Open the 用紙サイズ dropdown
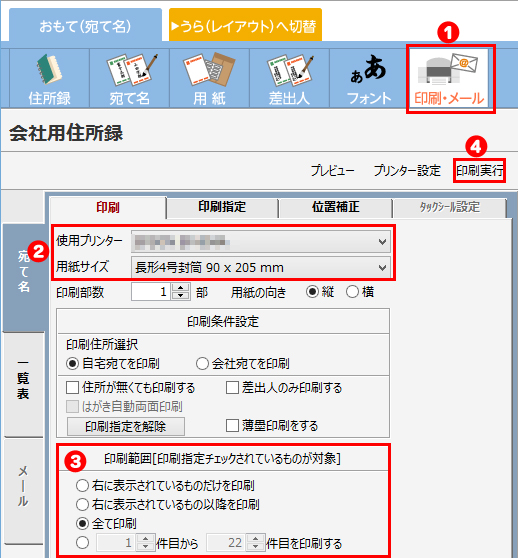The image size is (518, 558). coord(261,267)
